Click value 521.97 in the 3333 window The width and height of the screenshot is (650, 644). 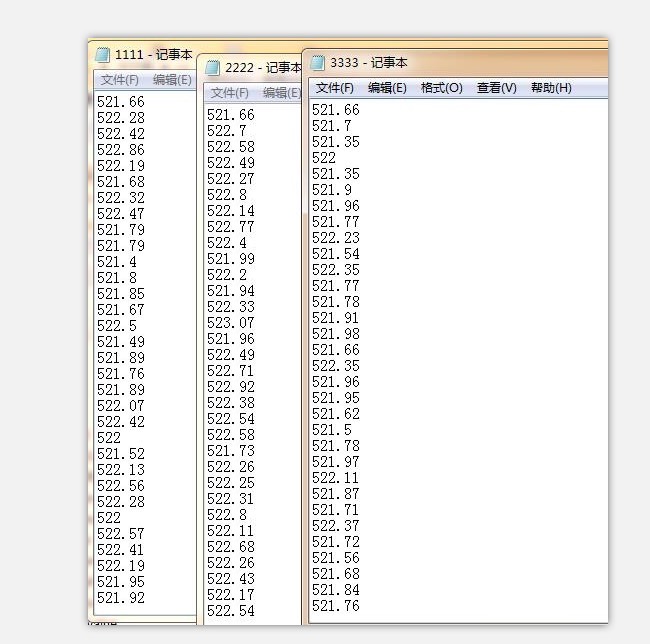tap(336, 462)
